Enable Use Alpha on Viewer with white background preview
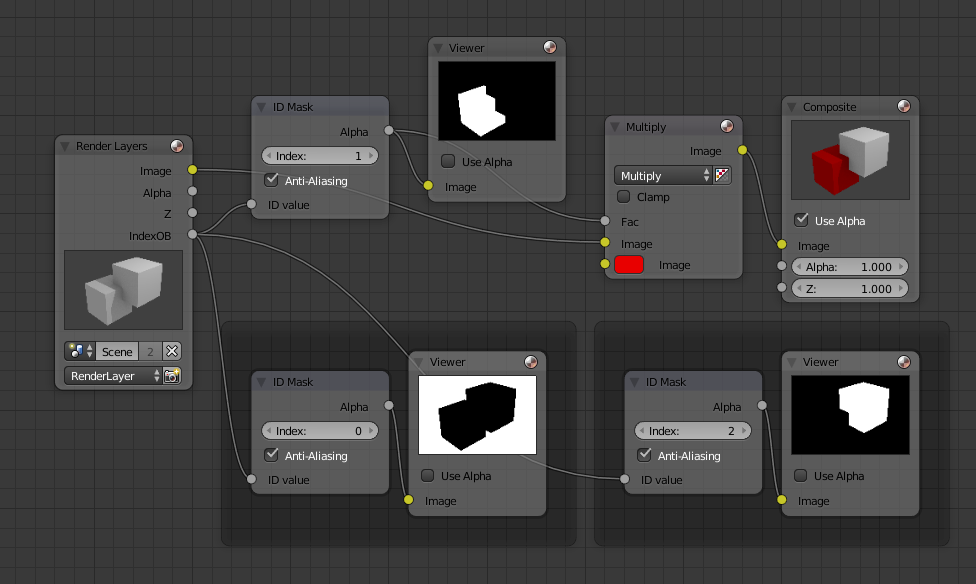This screenshot has height=584, width=976. point(428,476)
